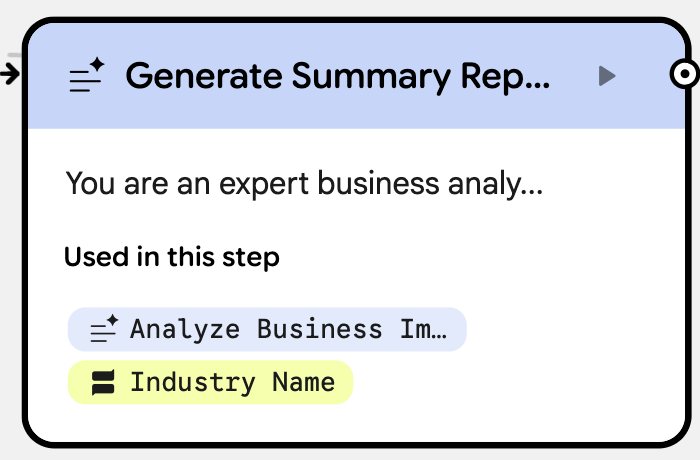Run the Generate Summary step with play arrow
The width and height of the screenshot is (700, 460).
pyautogui.click(x=606, y=75)
